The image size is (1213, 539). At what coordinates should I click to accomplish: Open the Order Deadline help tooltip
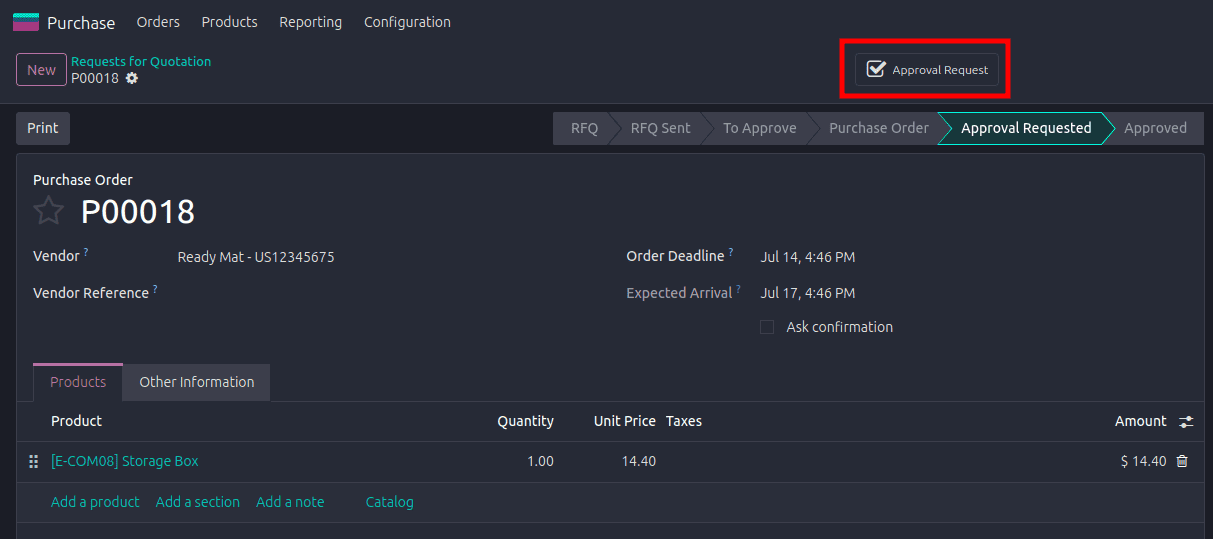pos(731,252)
